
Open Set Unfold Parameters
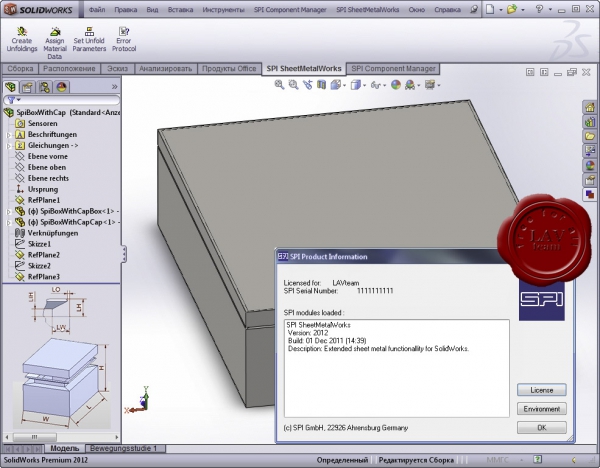(89, 39)
